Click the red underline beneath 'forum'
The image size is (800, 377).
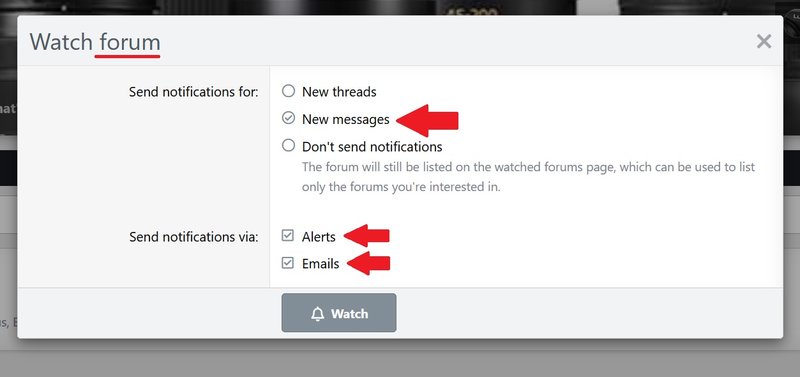coord(128,56)
